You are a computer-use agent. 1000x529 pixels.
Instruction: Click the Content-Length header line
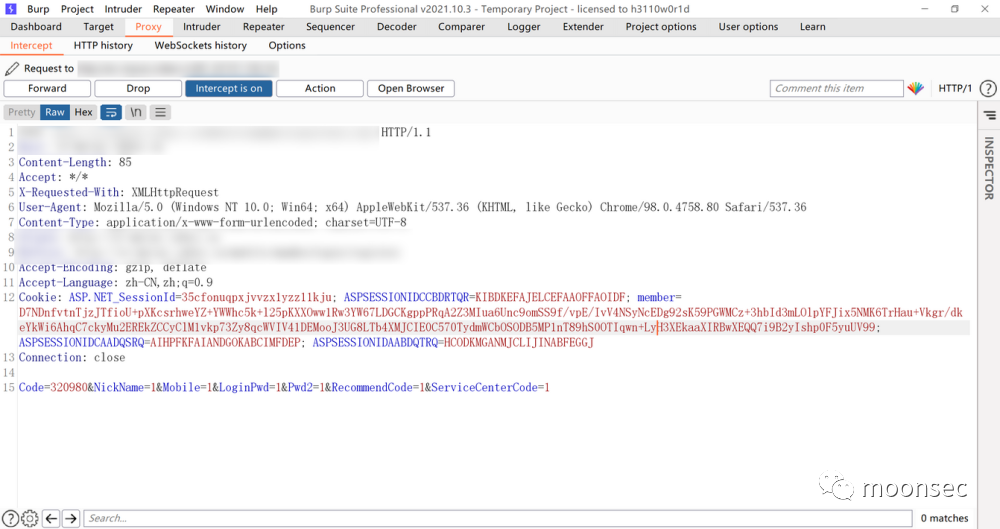pyautogui.click(x=75, y=162)
